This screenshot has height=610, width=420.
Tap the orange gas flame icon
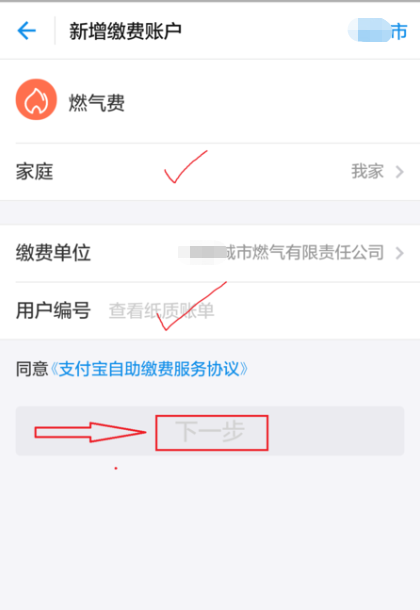(x=36, y=100)
